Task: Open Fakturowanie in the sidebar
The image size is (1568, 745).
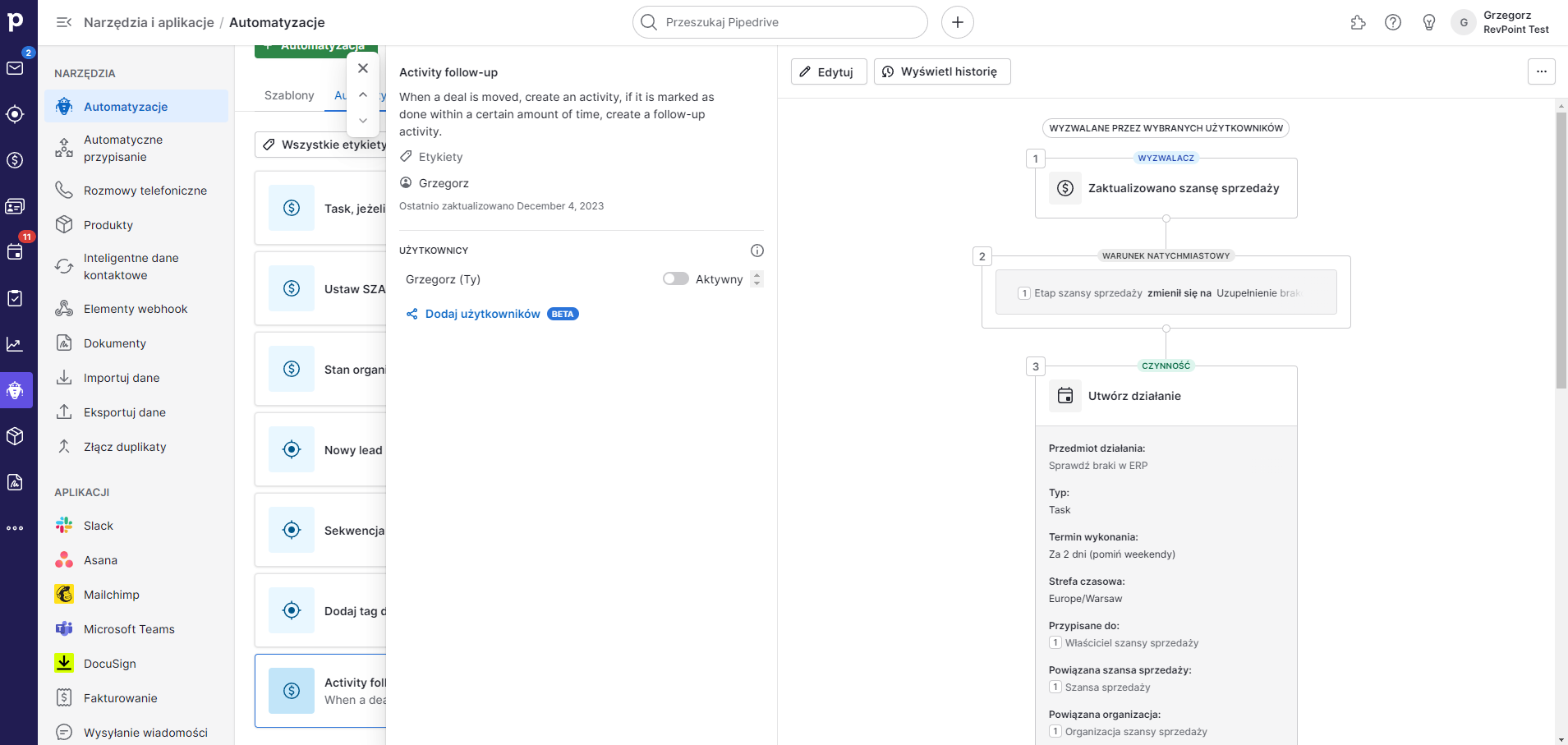Action: pos(137,698)
